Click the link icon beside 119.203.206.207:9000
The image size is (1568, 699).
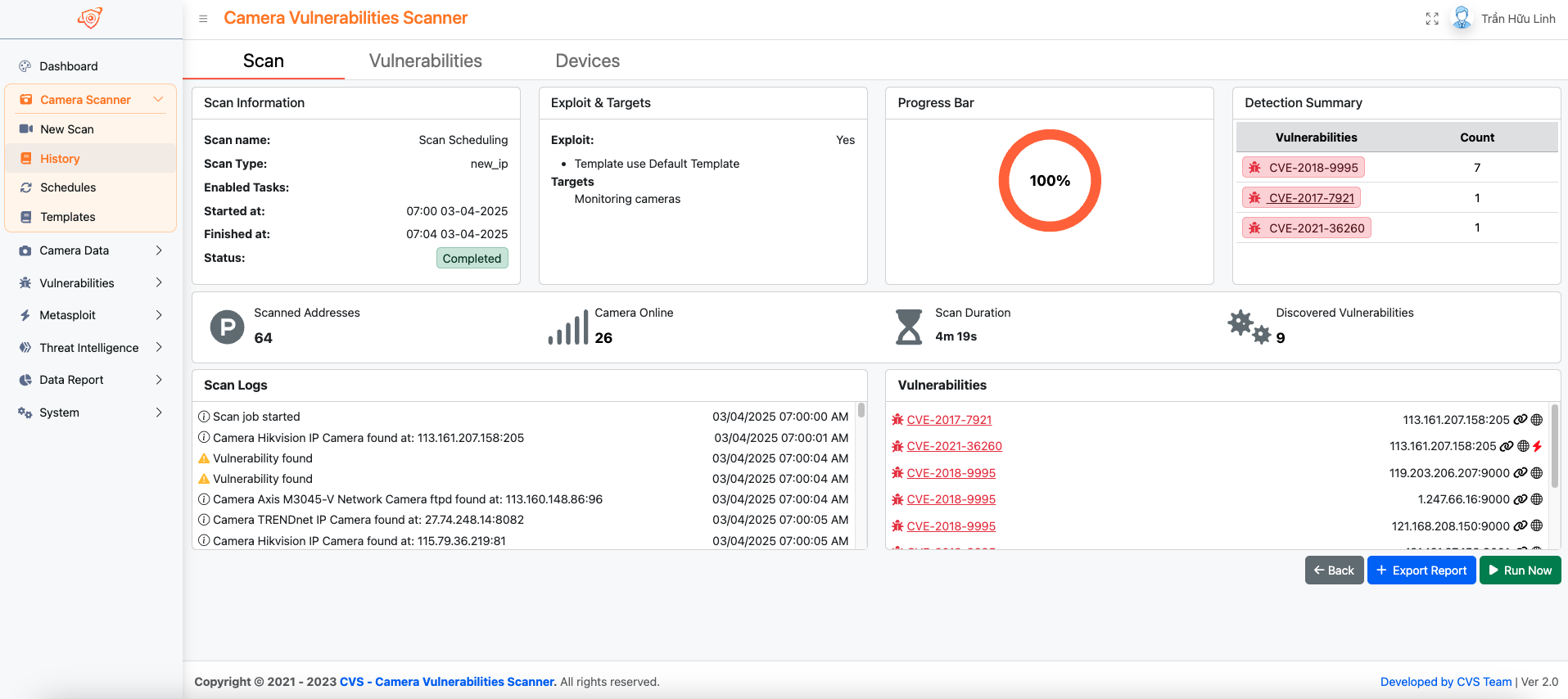(x=1521, y=473)
